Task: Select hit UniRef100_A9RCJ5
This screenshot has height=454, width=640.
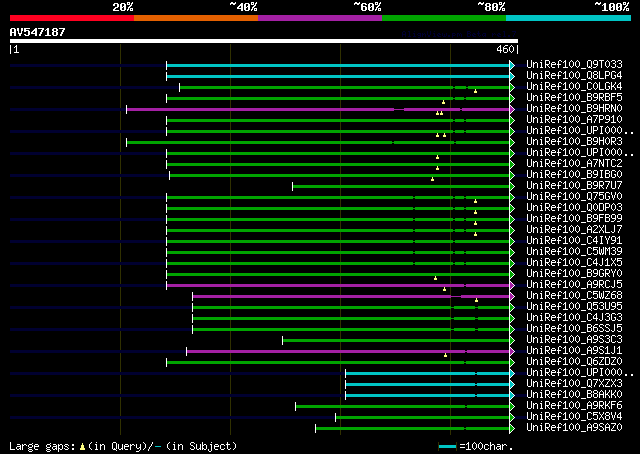Action: click(574, 285)
